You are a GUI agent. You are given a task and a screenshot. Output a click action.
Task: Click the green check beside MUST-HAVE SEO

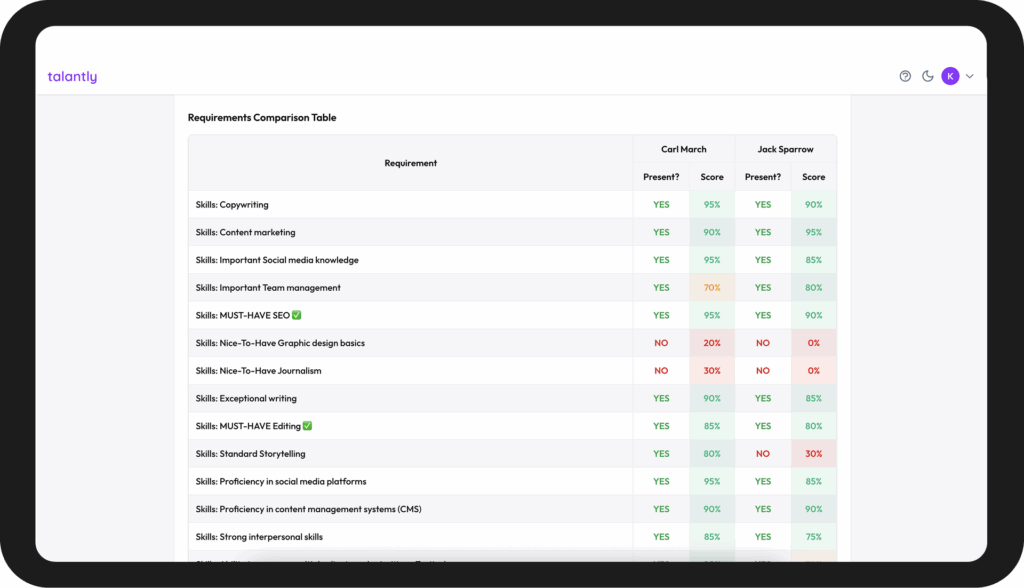tap(297, 315)
